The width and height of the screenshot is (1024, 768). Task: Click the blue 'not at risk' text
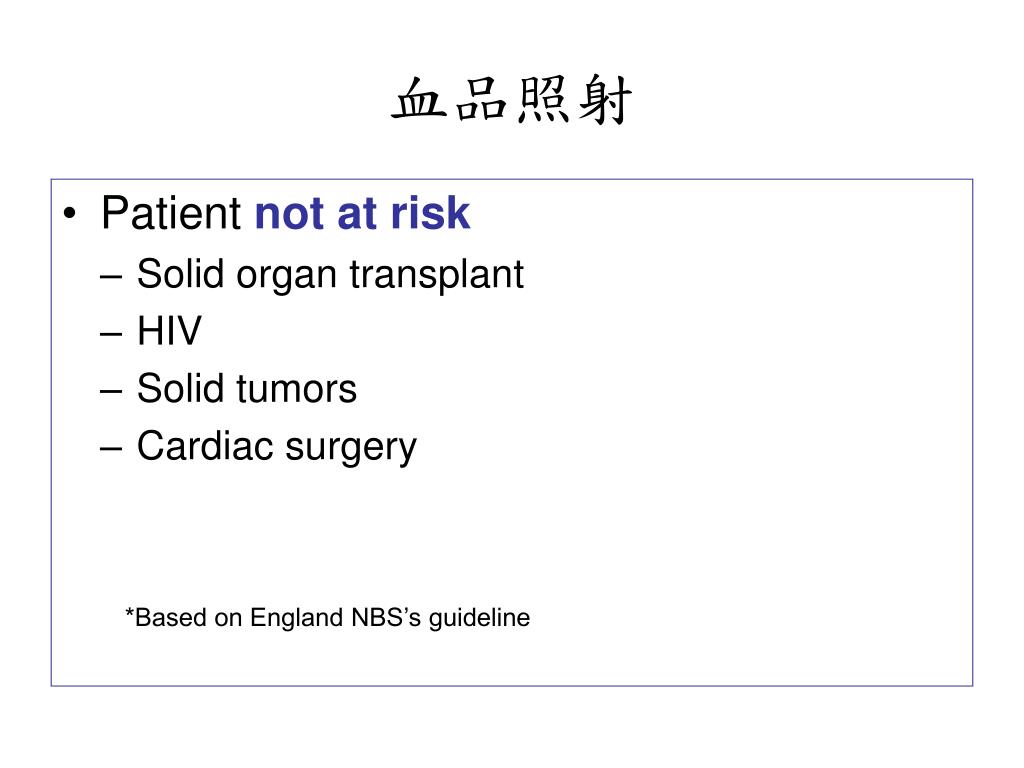point(362,213)
